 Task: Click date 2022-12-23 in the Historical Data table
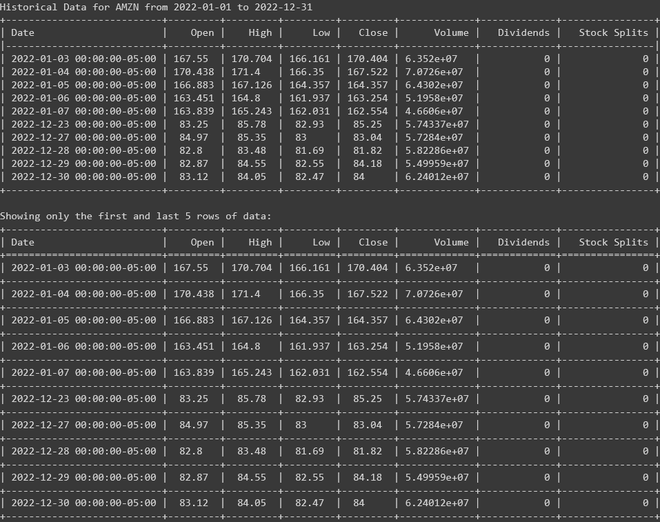click(84, 124)
